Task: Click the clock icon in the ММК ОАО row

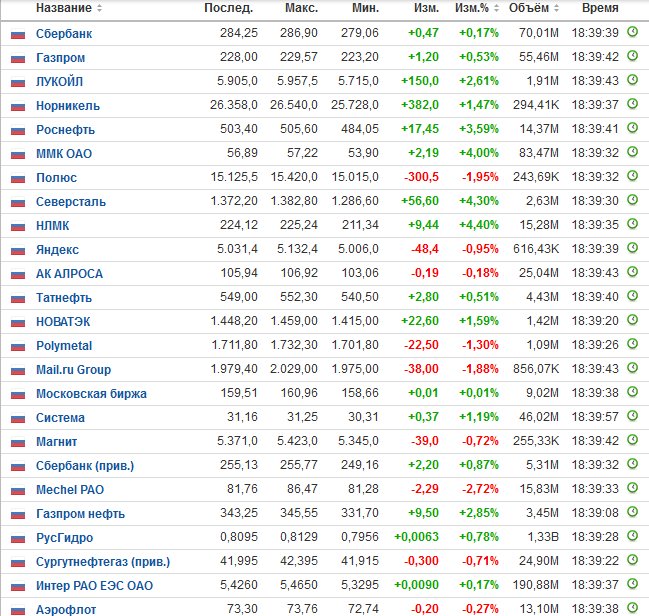Action: (632, 152)
